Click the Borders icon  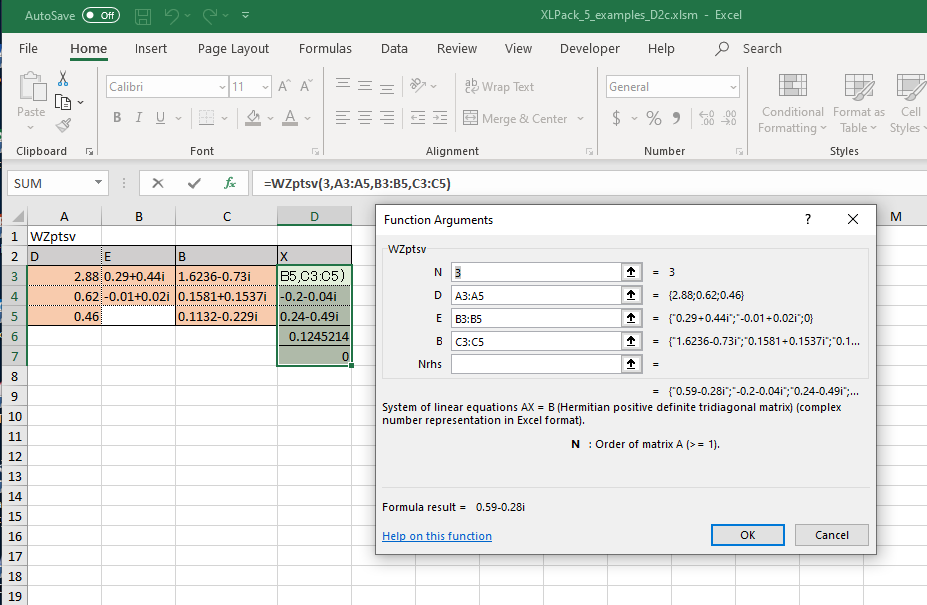[x=206, y=118]
